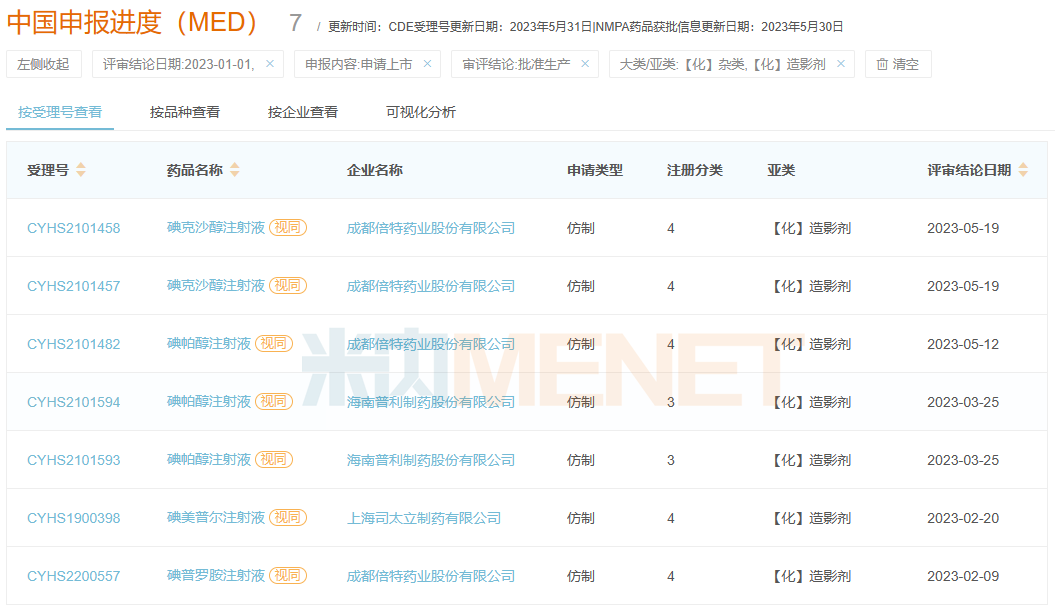Screen dimensions: 1055x616
Task: Open 碘美普尔注射液 drug link
Action: (x=216, y=517)
